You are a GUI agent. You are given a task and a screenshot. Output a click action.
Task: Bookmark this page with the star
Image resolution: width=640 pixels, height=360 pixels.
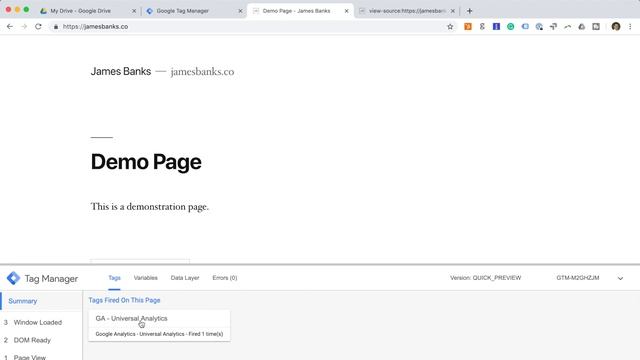pyautogui.click(x=450, y=27)
